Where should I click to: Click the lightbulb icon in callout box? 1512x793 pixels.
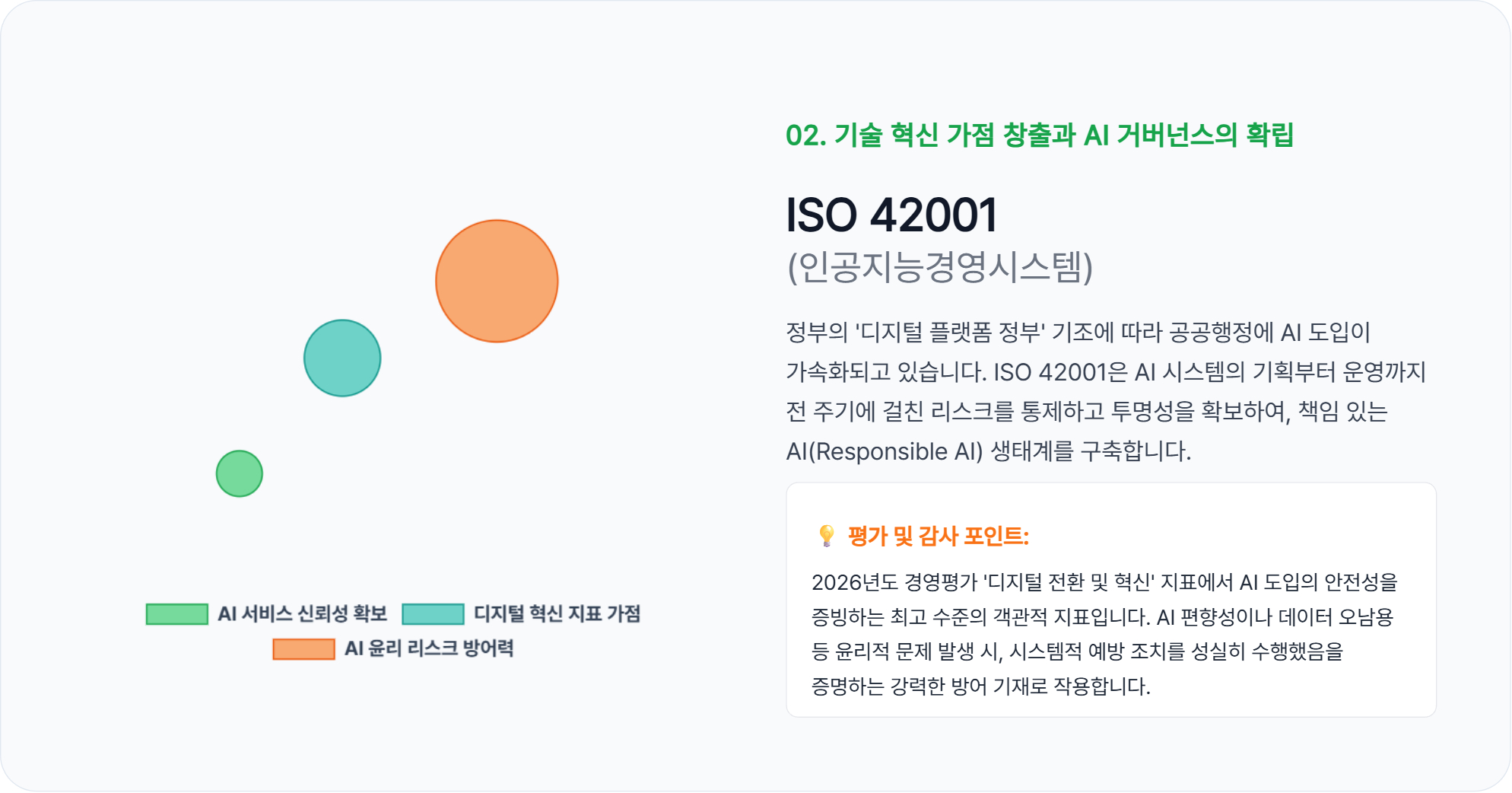point(826,536)
